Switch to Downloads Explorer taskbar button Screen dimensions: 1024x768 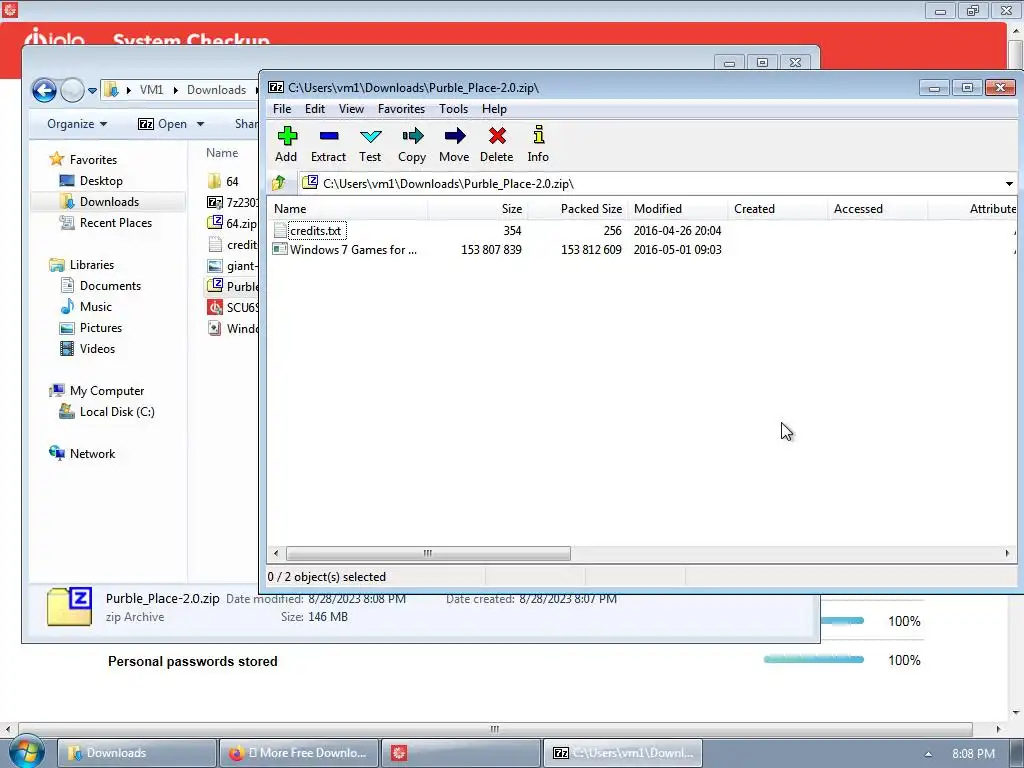pos(136,753)
